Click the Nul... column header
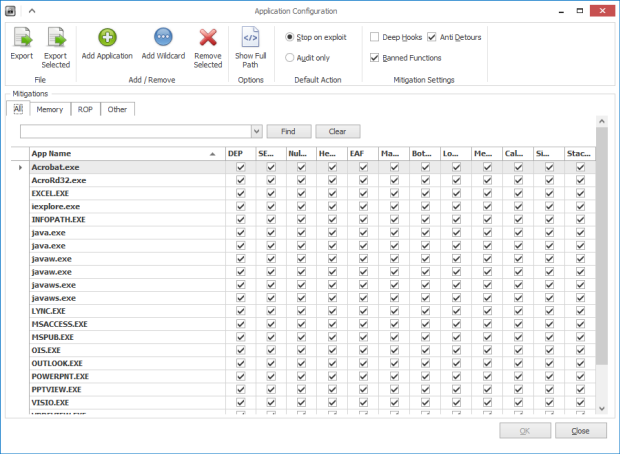The width and height of the screenshot is (620, 454). click(x=301, y=153)
